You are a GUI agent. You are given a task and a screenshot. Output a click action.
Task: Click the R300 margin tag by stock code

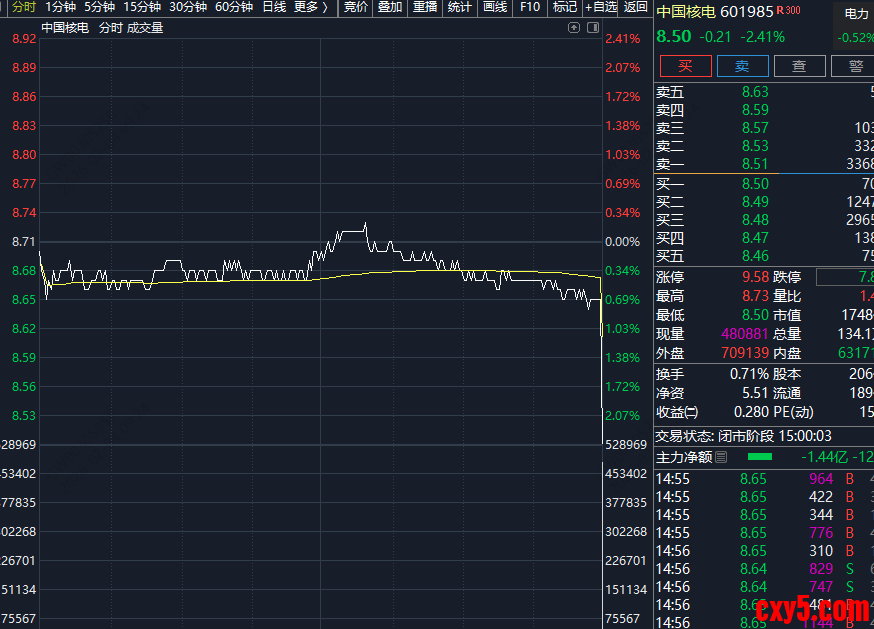point(788,10)
